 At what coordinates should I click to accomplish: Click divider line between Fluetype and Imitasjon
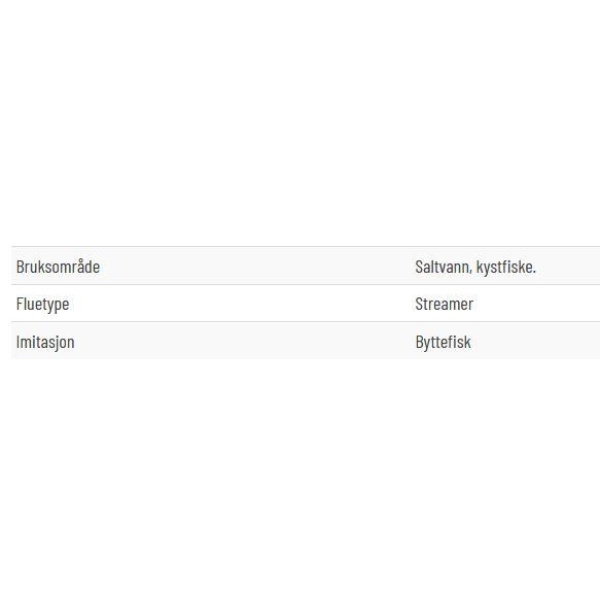pos(306,321)
